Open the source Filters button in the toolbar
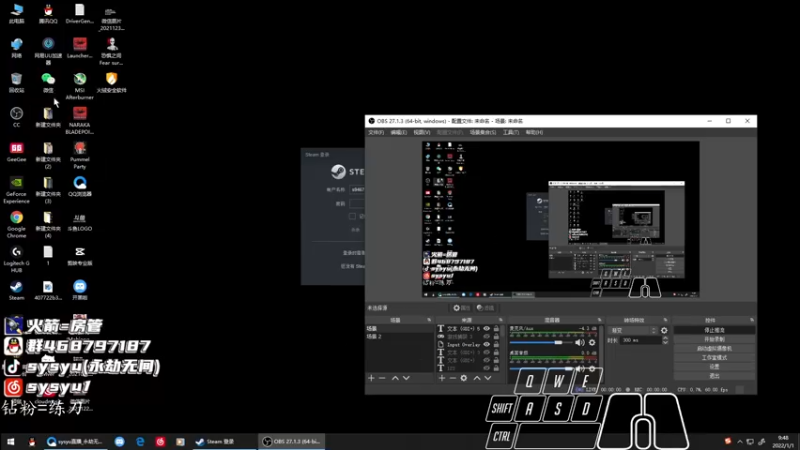 click(485, 308)
